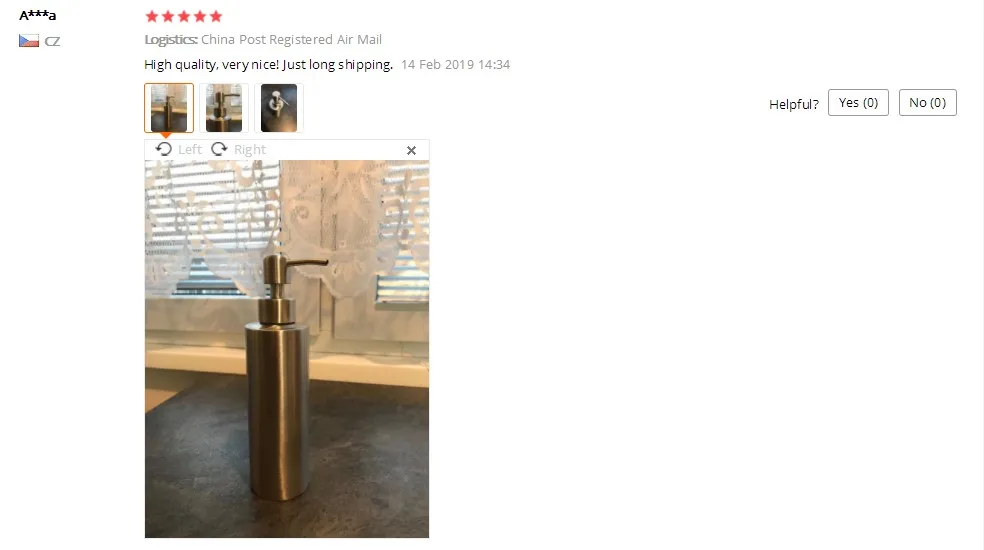984x550 pixels.
Task: Click China Post Registered Air Mail text
Action: pos(291,40)
